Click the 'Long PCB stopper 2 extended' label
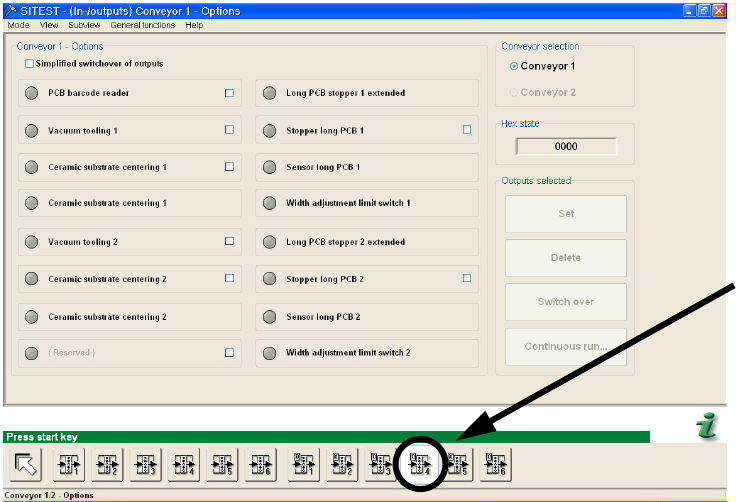 (345, 242)
